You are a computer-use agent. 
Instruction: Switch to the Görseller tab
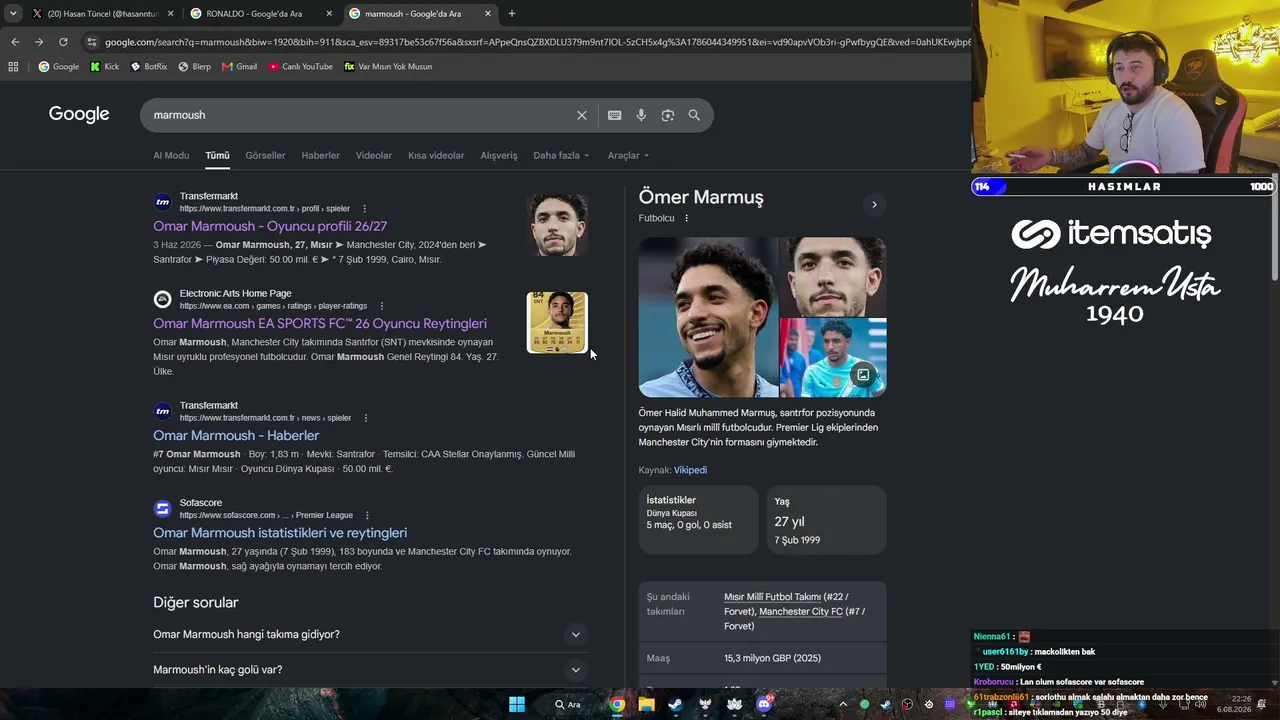point(265,156)
